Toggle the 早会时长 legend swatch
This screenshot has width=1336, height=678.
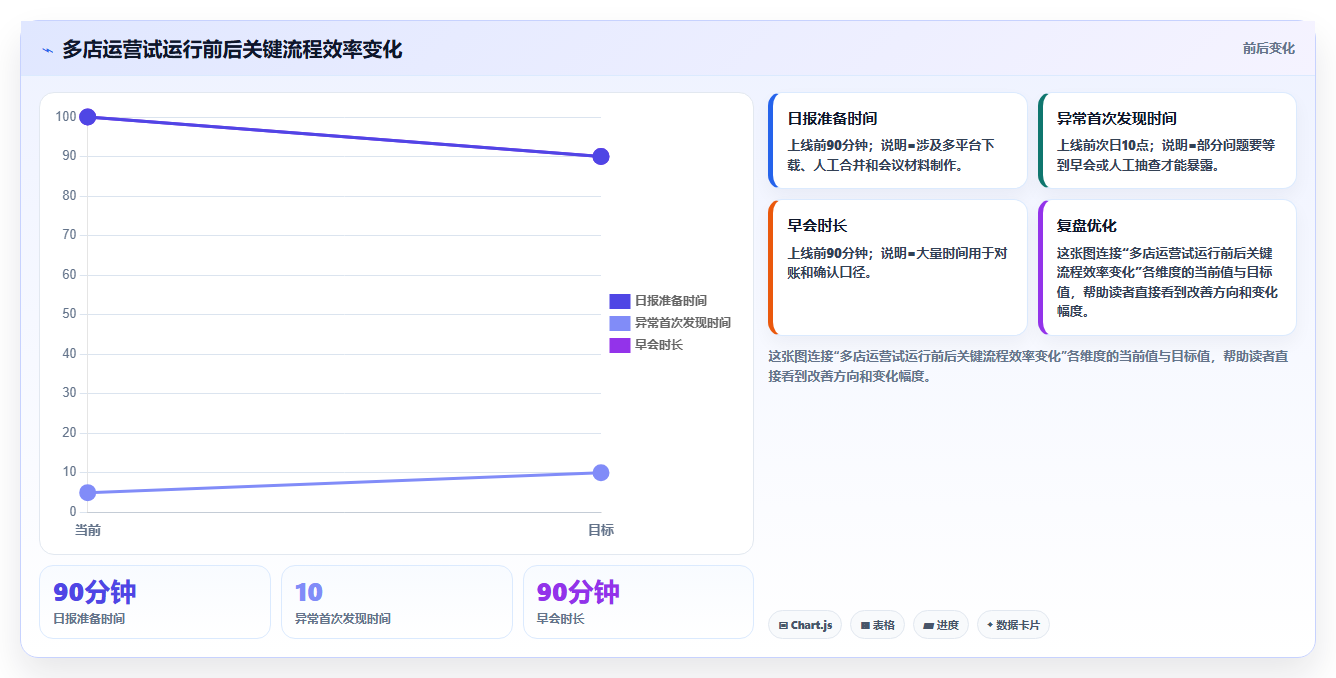coord(619,345)
